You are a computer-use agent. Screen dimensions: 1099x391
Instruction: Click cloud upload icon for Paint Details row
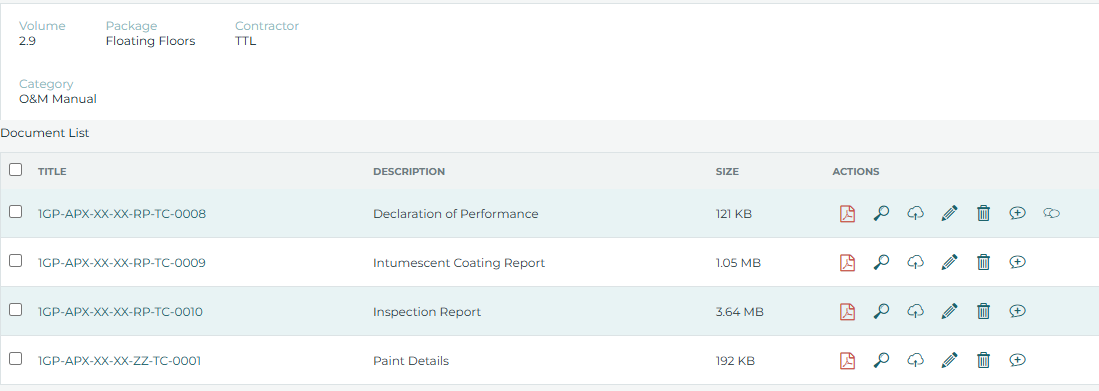tap(915, 360)
